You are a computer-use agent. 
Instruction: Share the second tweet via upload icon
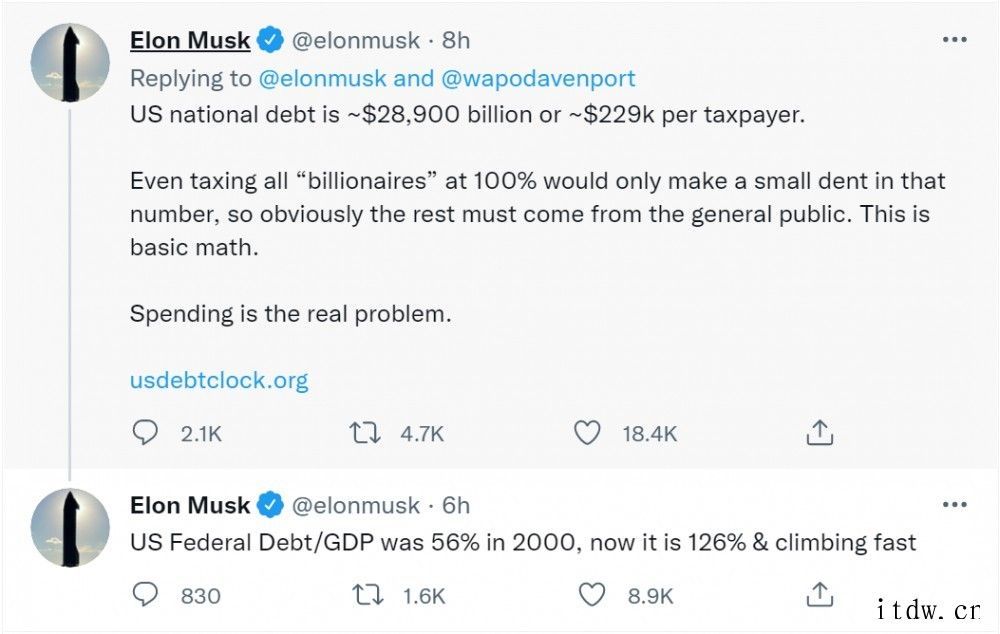tap(820, 594)
